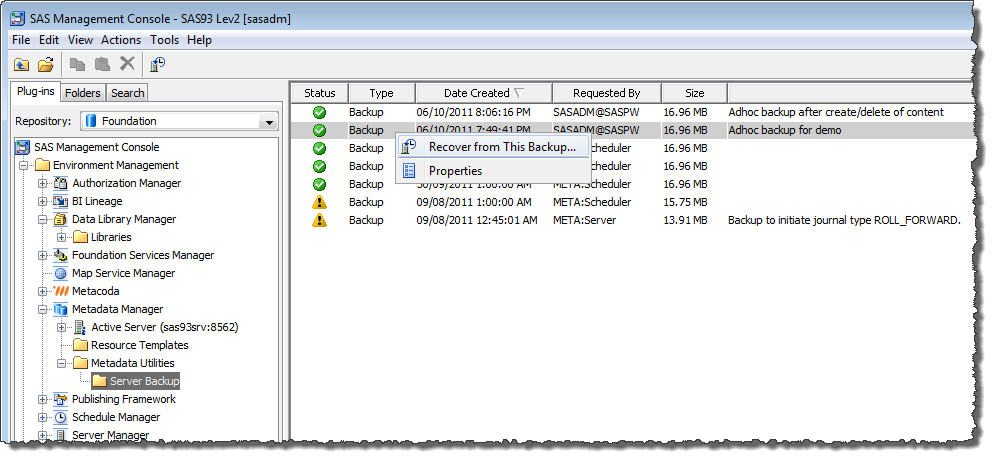Click the Libraries folder icon
This screenshot has width=994, height=460.
coord(80,237)
